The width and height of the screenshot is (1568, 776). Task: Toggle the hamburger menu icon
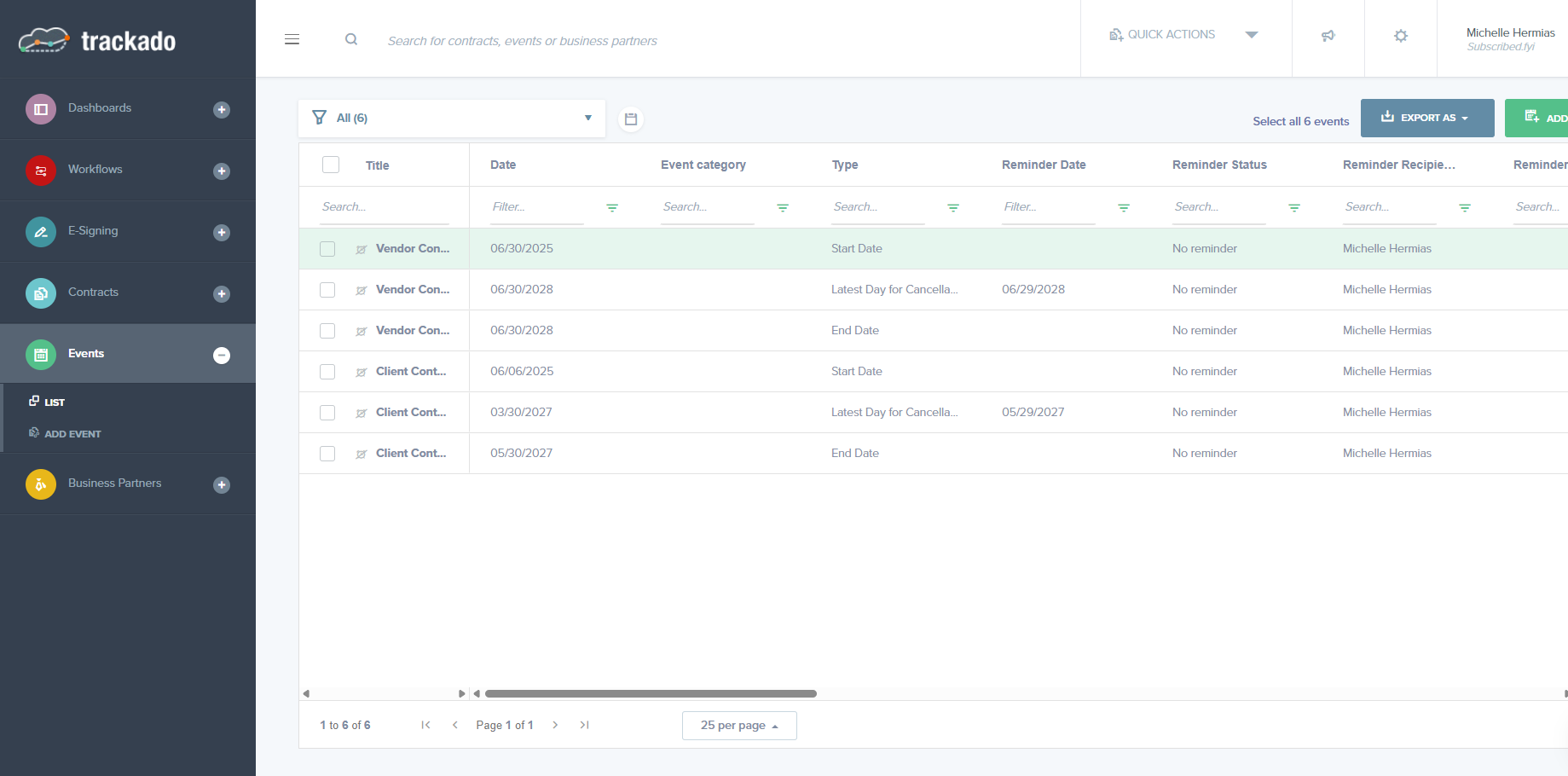click(292, 39)
